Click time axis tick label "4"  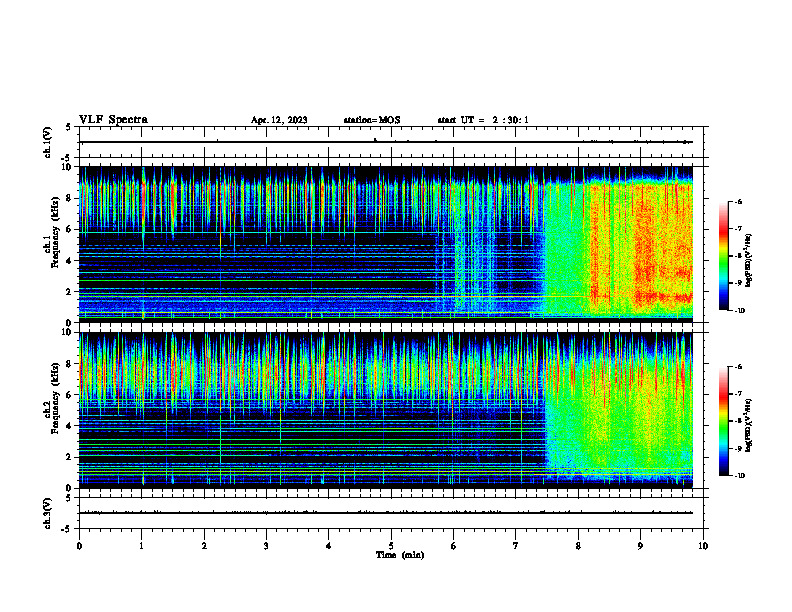pyautogui.click(x=329, y=546)
